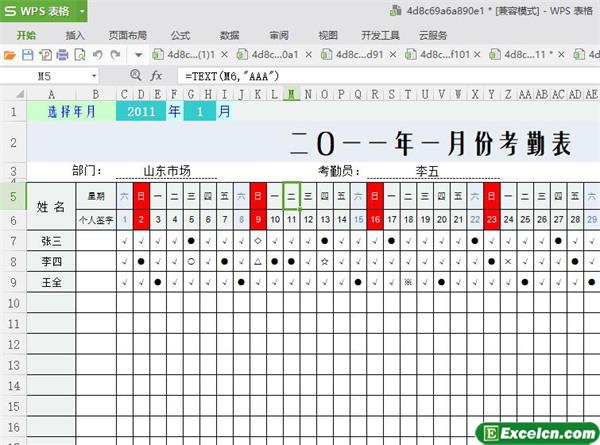Expand the WPS 表格 button dropdown arrow
The image size is (600, 445).
pyautogui.click(x=82, y=11)
